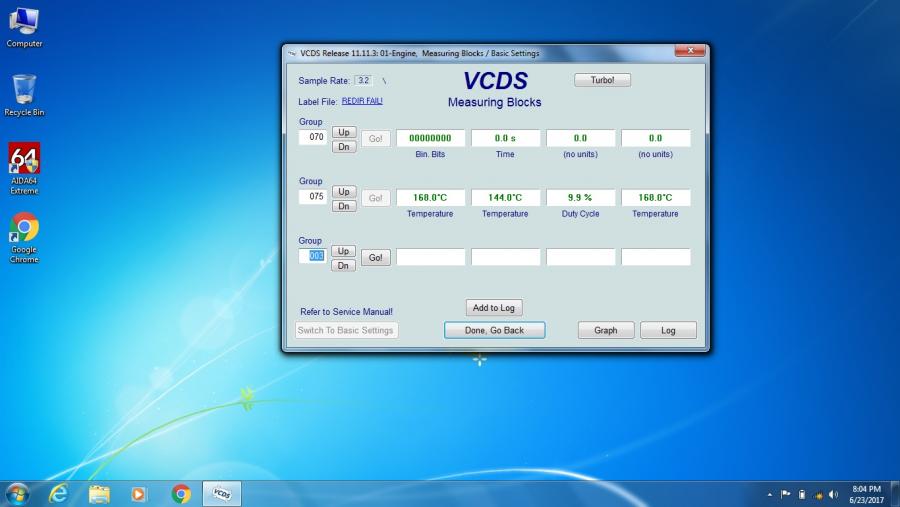The image size is (900, 507).
Task: Click the Turbo! button
Action: coord(602,80)
